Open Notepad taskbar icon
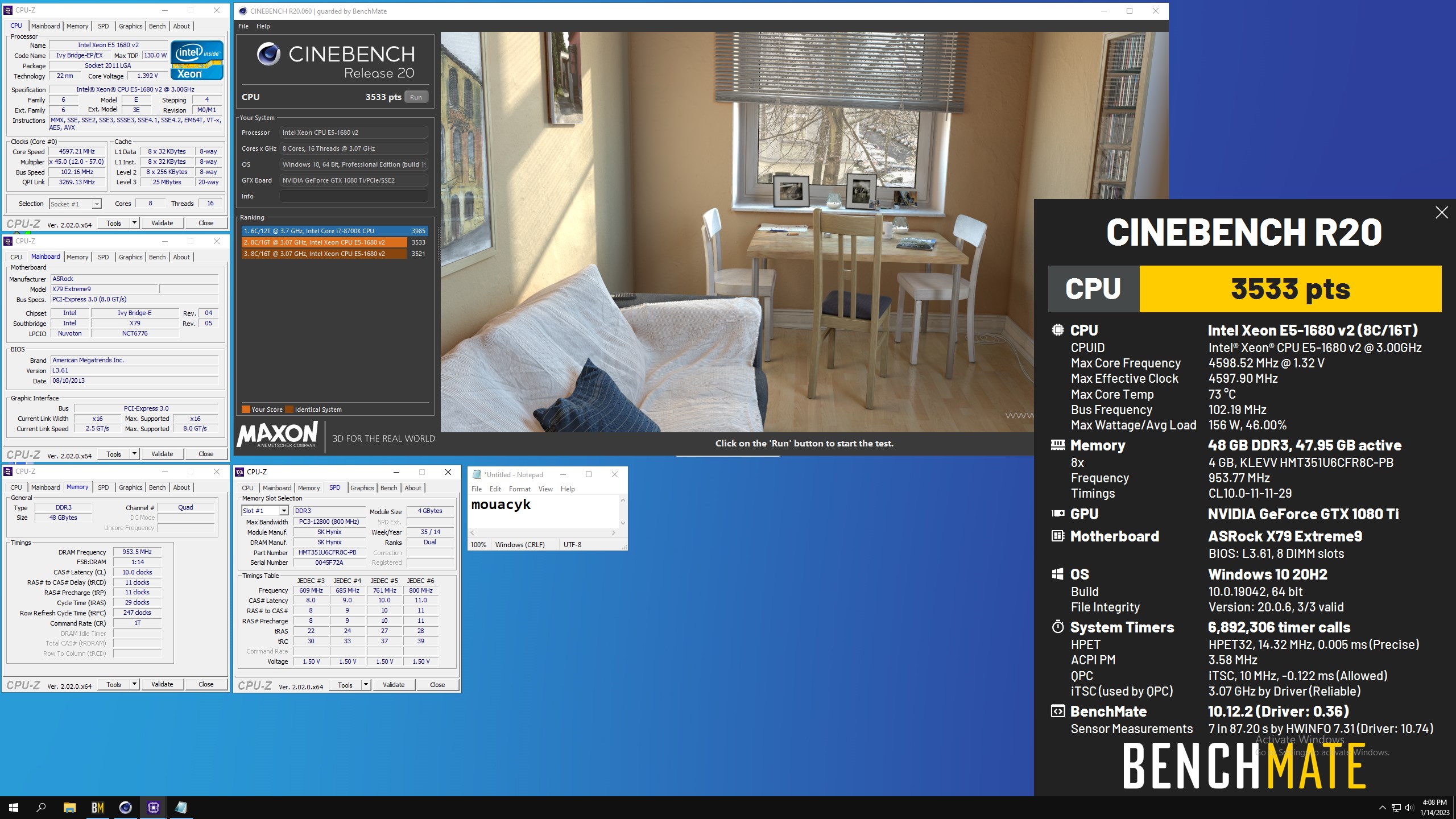 181,807
